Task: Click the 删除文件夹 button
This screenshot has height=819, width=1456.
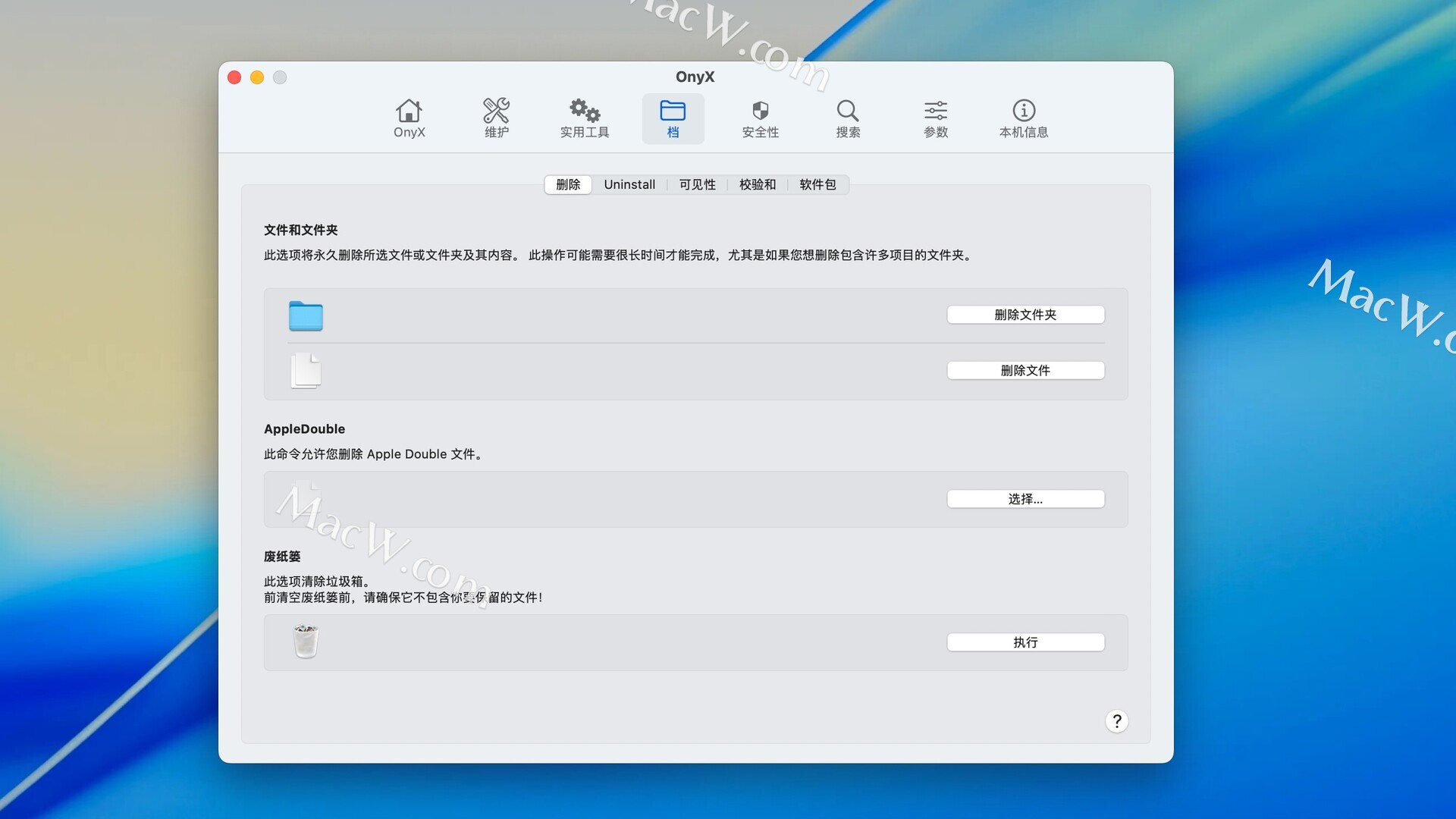Action: tap(1025, 315)
